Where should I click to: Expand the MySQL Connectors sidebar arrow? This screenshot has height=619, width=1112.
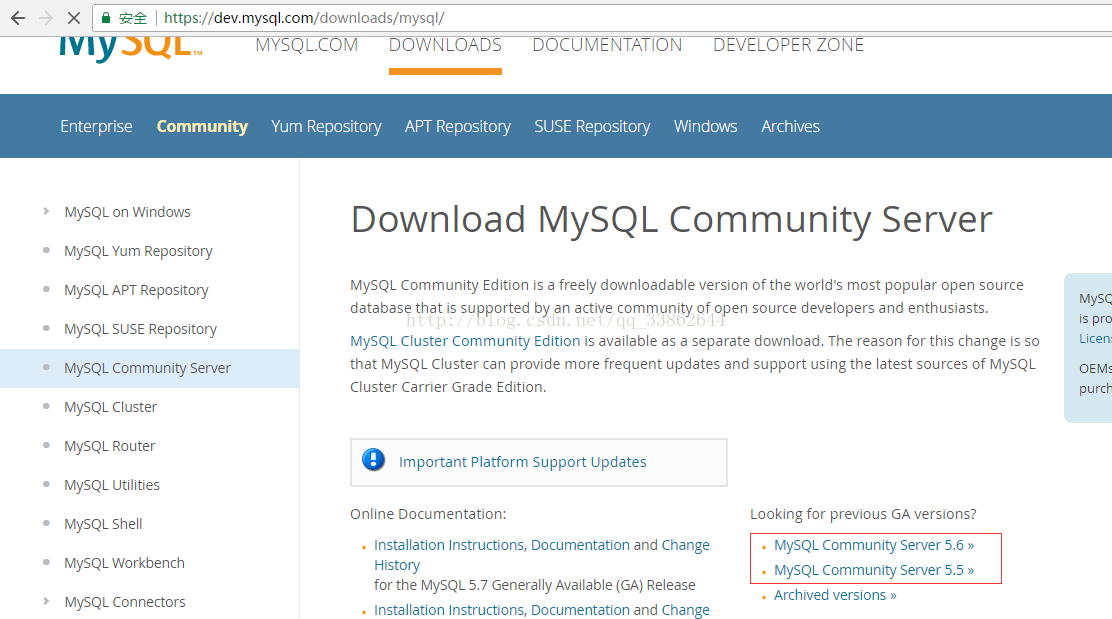(46, 601)
